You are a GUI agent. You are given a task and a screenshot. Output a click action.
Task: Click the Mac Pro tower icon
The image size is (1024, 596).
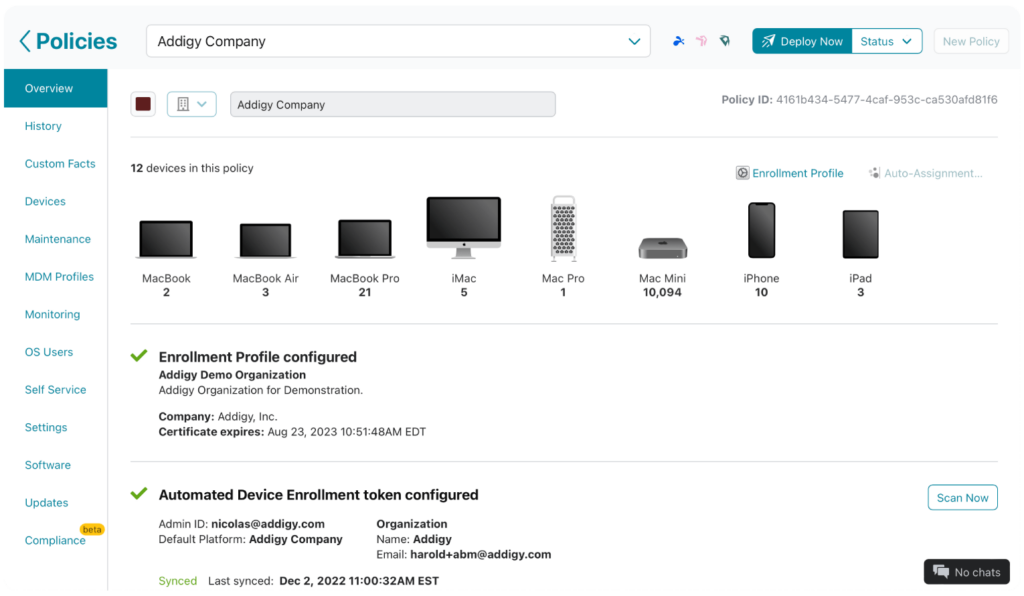[563, 228]
